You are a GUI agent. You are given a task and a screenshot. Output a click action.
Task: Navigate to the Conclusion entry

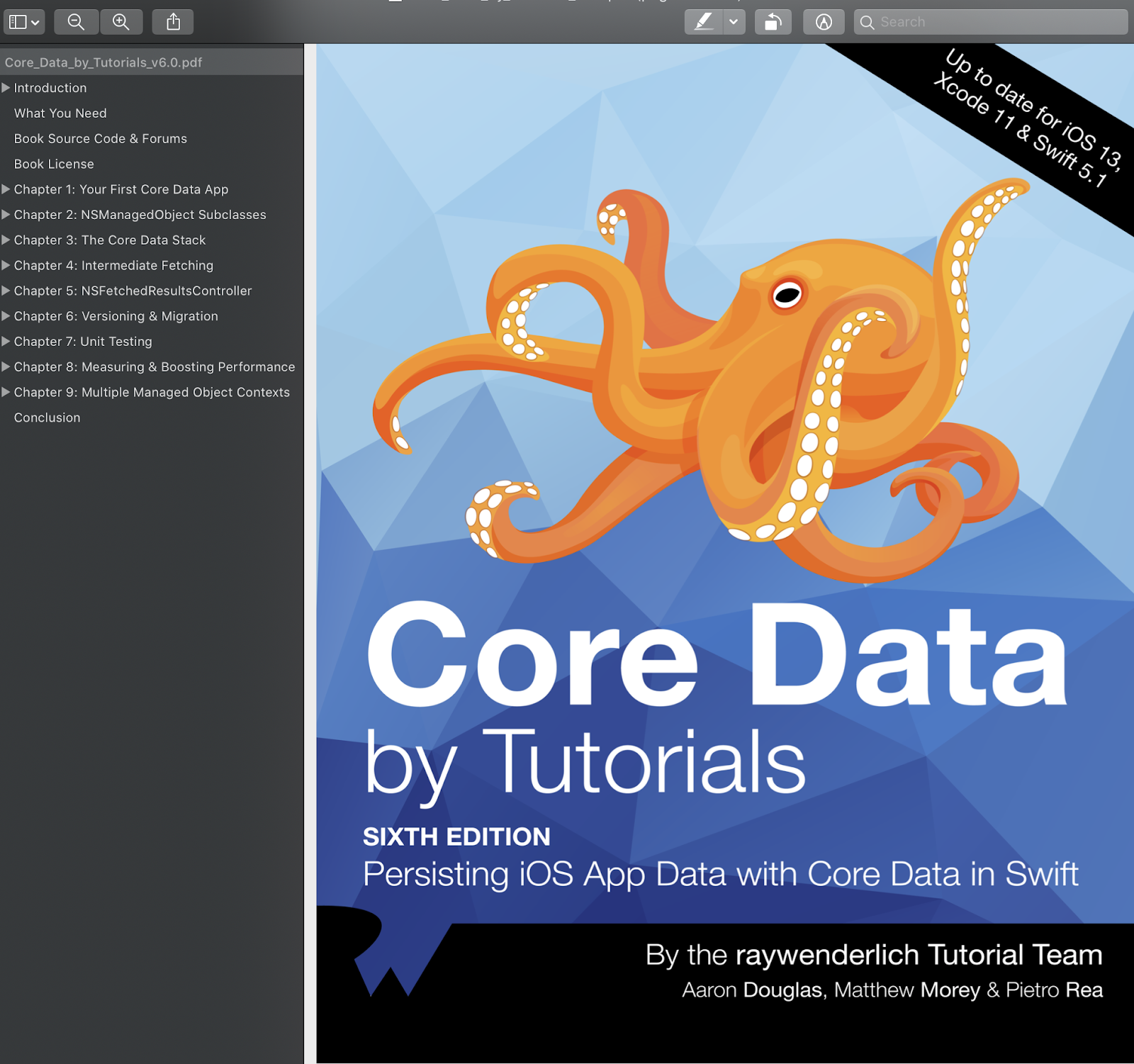pyautogui.click(x=47, y=418)
